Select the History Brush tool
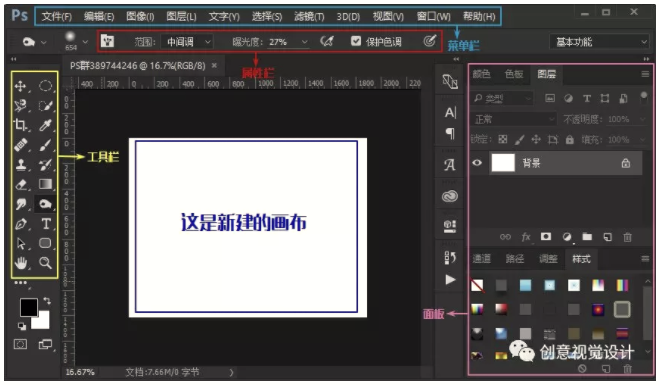659x385 pixels. pos(45,164)
